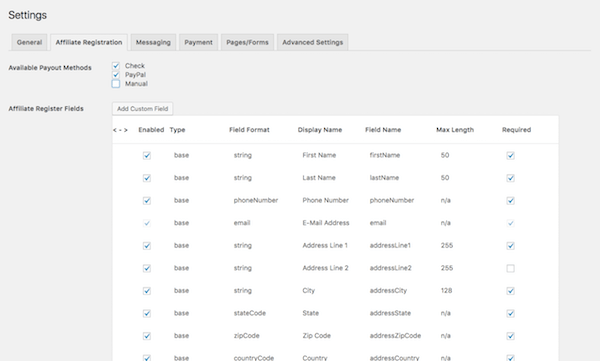Click the 'Phone Number' display name cell
Viewport: 600px width, 361px height.
pyautogui.click(x=325, y=200)
